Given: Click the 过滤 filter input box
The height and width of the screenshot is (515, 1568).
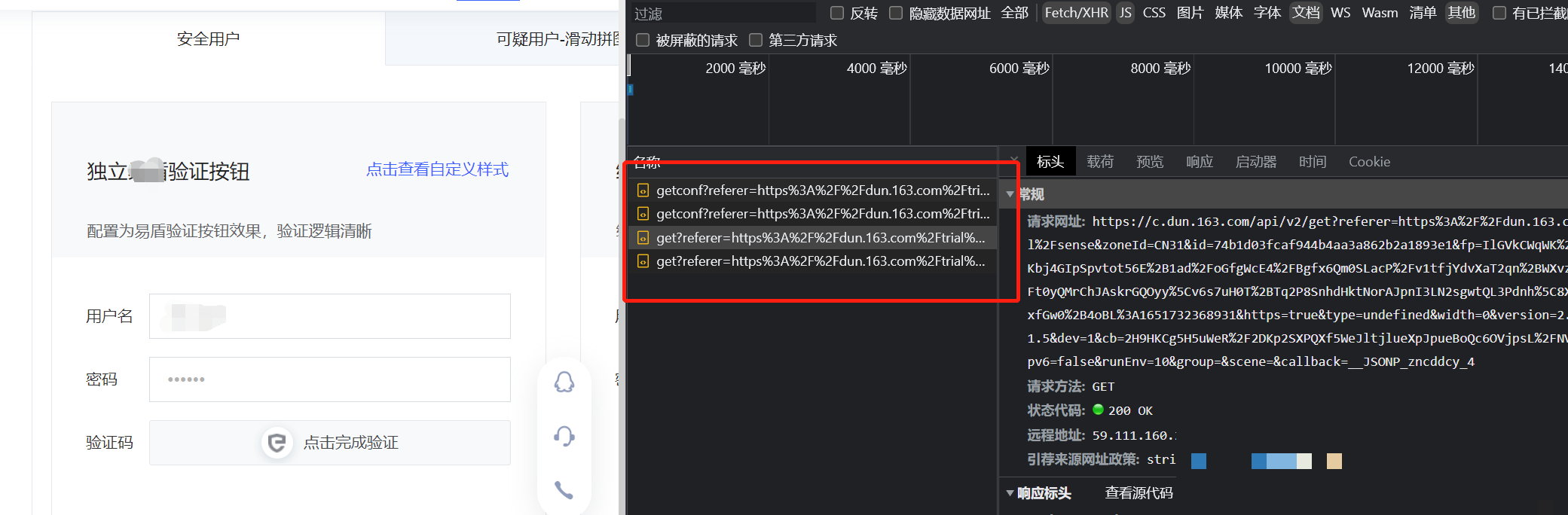Looking at the screenshot, I should click(723, 14).
